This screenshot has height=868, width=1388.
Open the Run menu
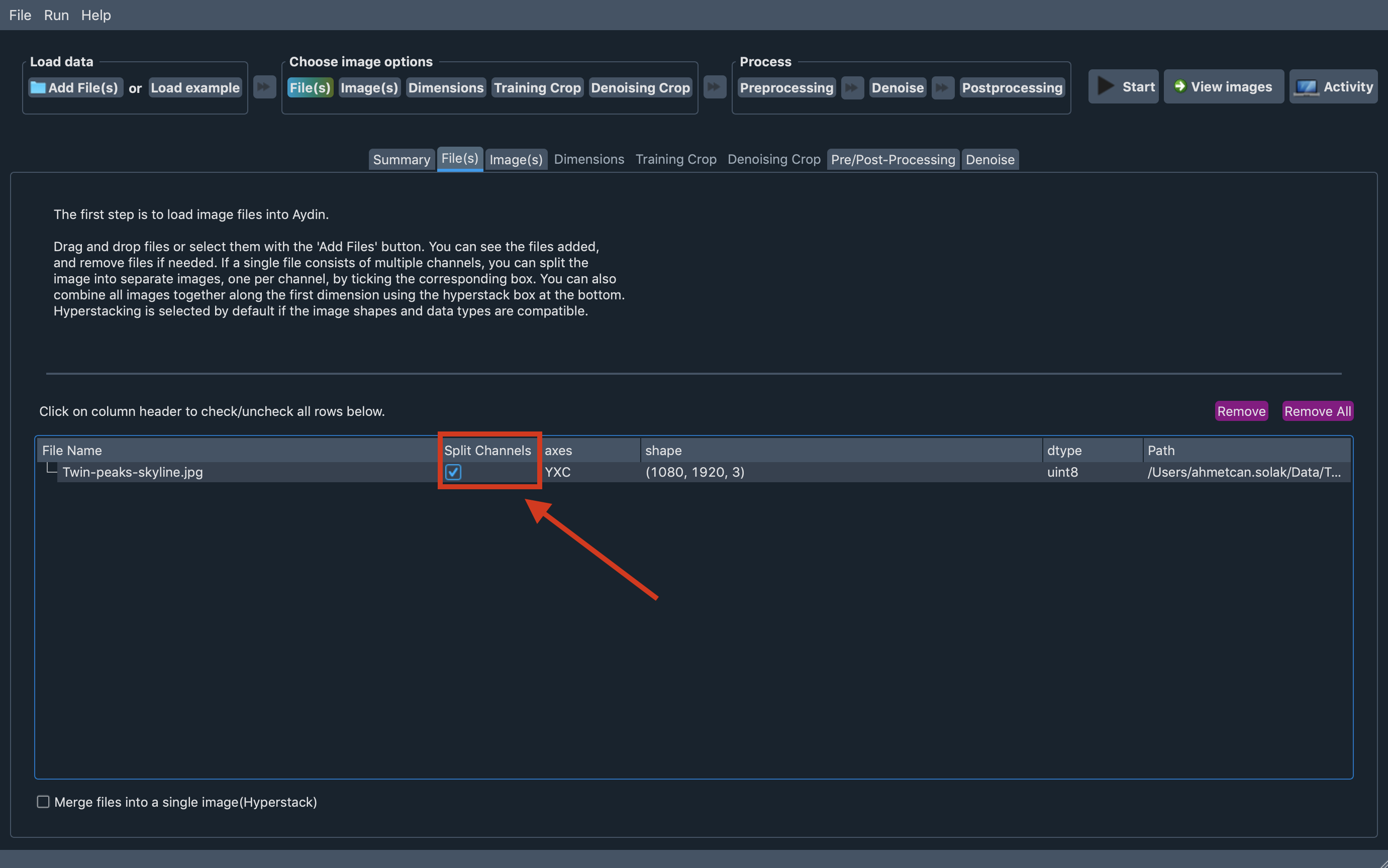click(x=56, y=15)
